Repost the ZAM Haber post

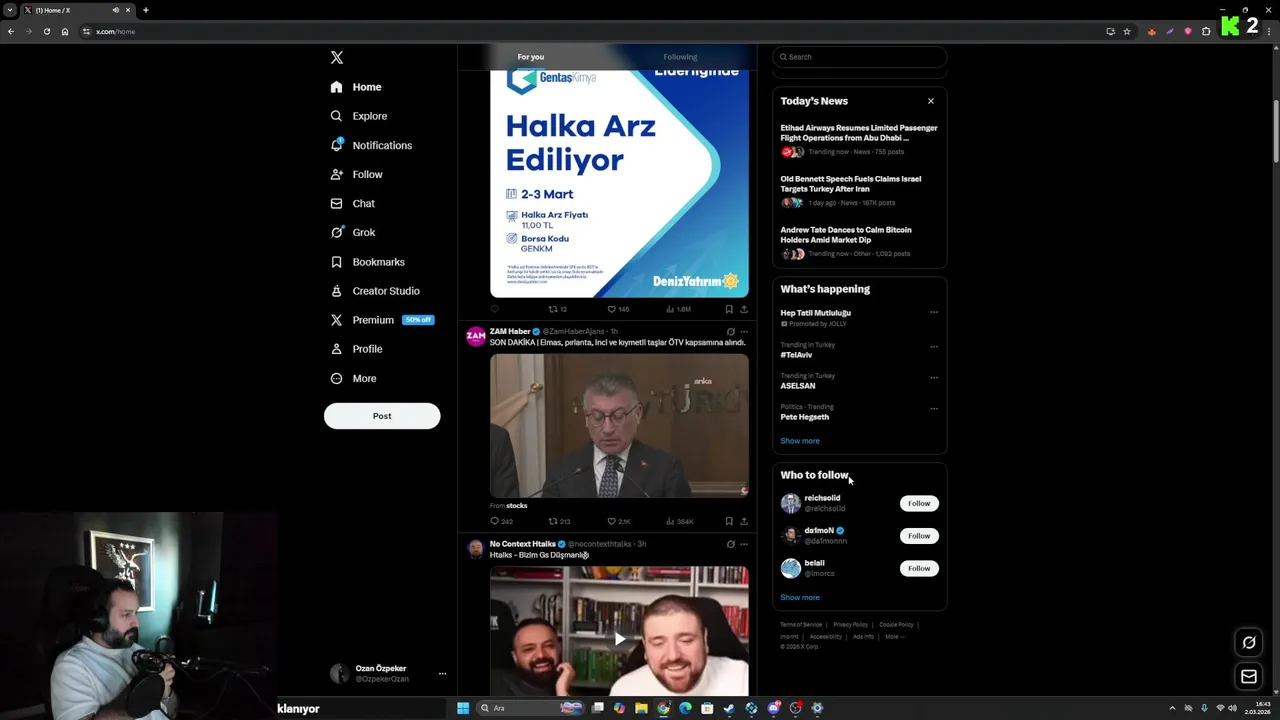point(559,521)
